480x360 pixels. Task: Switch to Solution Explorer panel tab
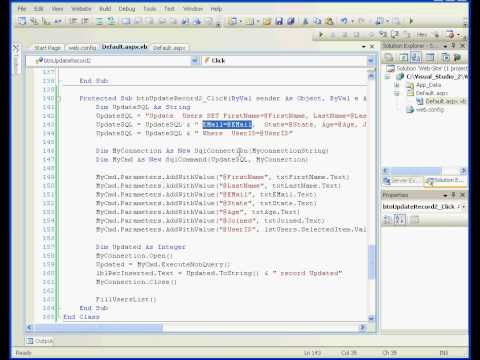[446, 181]
